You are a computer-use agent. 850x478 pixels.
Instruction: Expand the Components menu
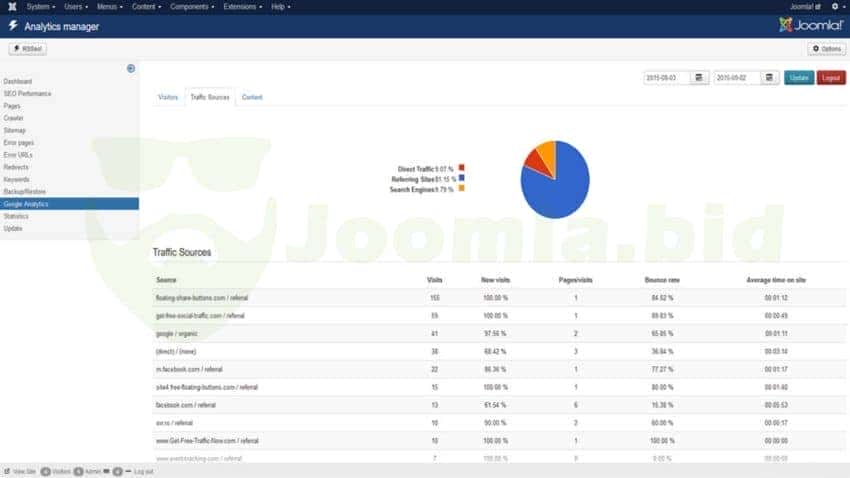coord(192,7)
